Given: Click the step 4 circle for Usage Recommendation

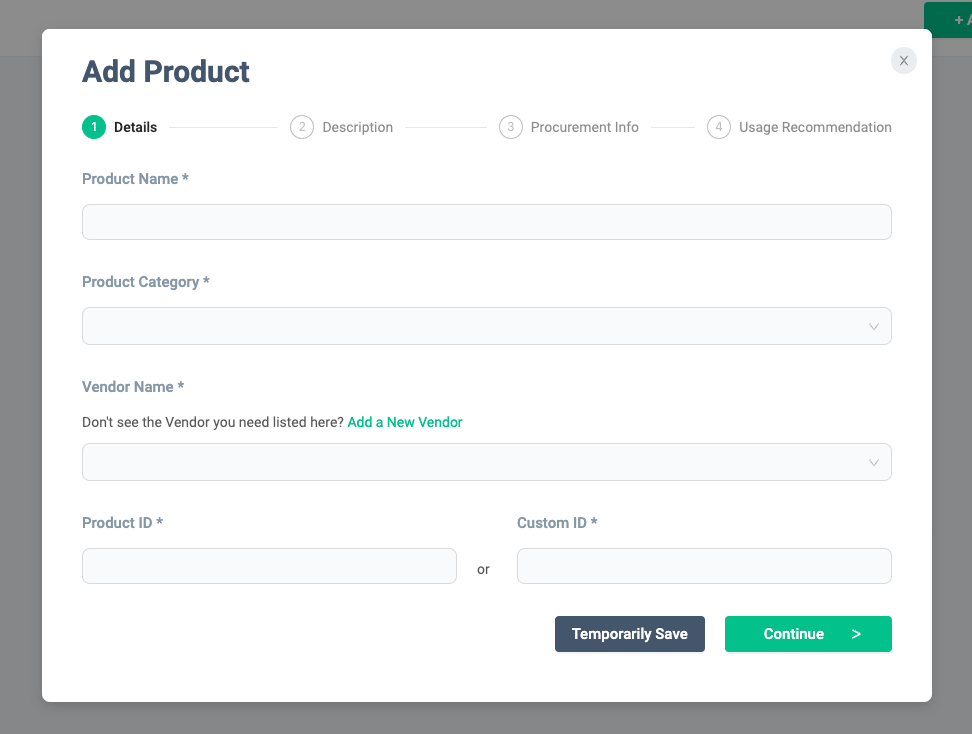Looking at the screenshot, I should [x=719, y=127].
